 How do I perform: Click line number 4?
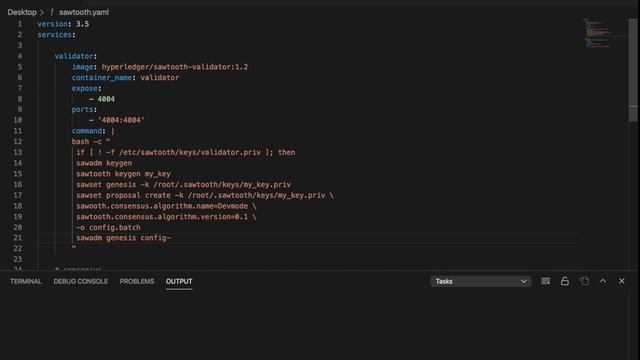point(20,56)
